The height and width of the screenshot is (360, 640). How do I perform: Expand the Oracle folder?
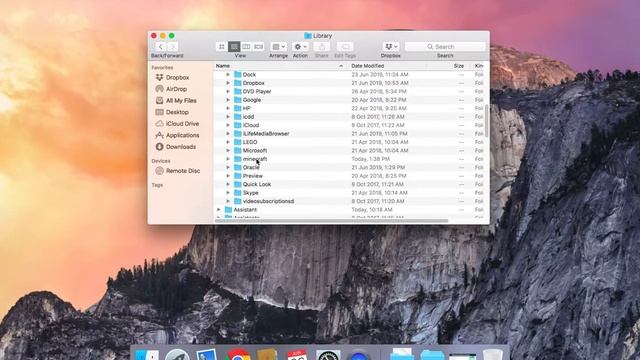coord(228,167)
